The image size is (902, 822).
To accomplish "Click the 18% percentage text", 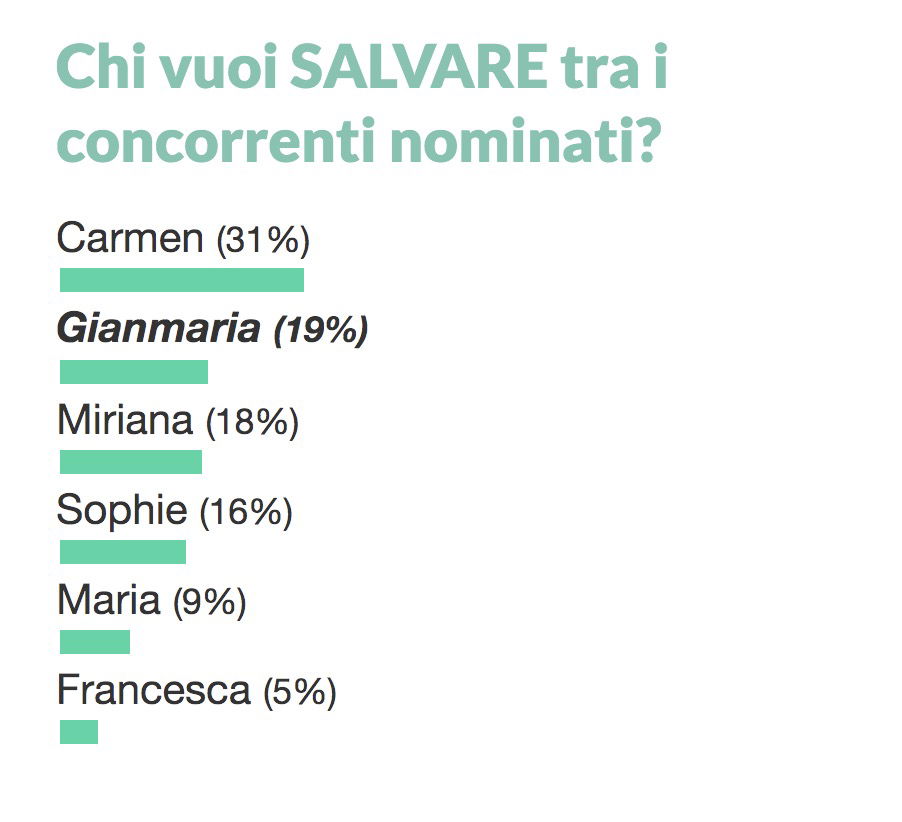I will click(253, 422).
